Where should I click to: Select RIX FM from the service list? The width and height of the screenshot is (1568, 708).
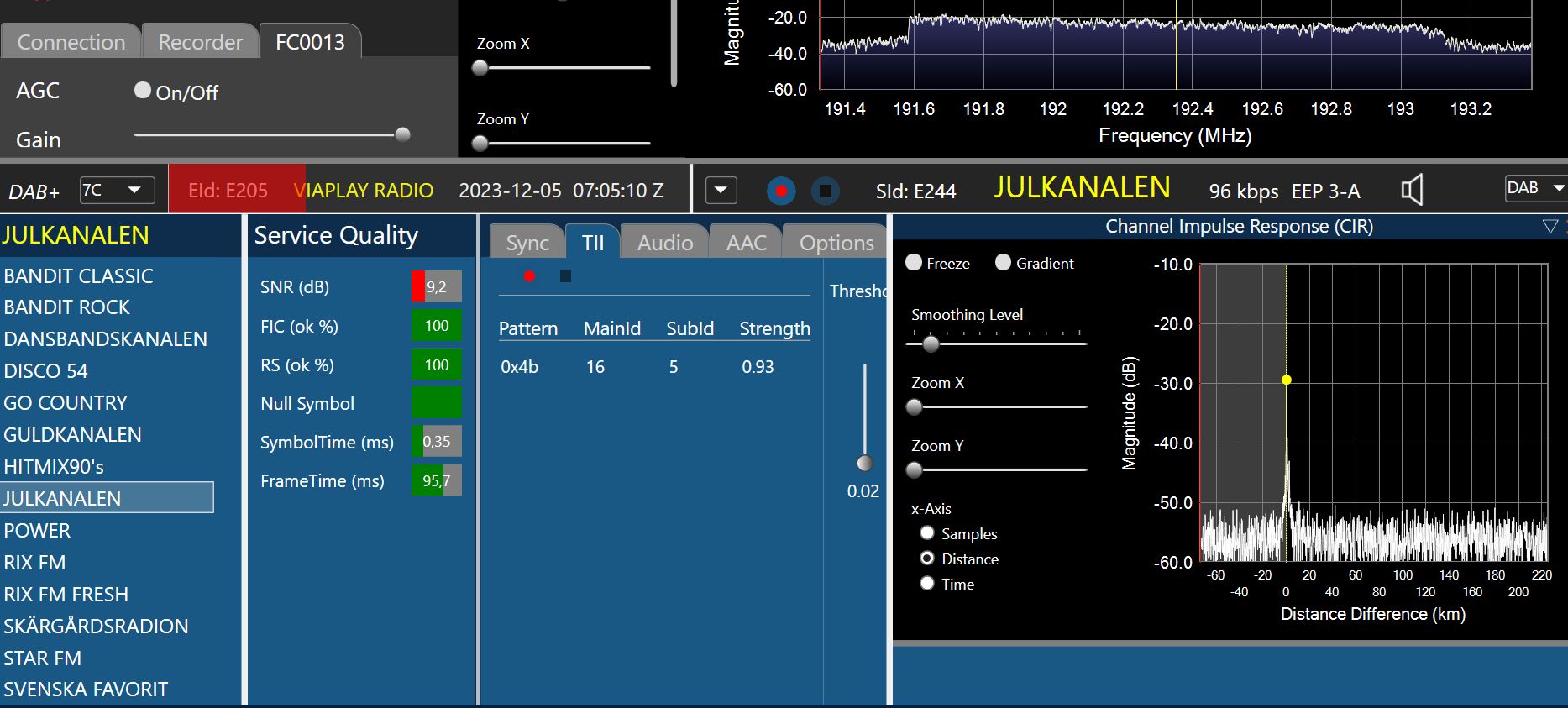[x=34, y=563]
